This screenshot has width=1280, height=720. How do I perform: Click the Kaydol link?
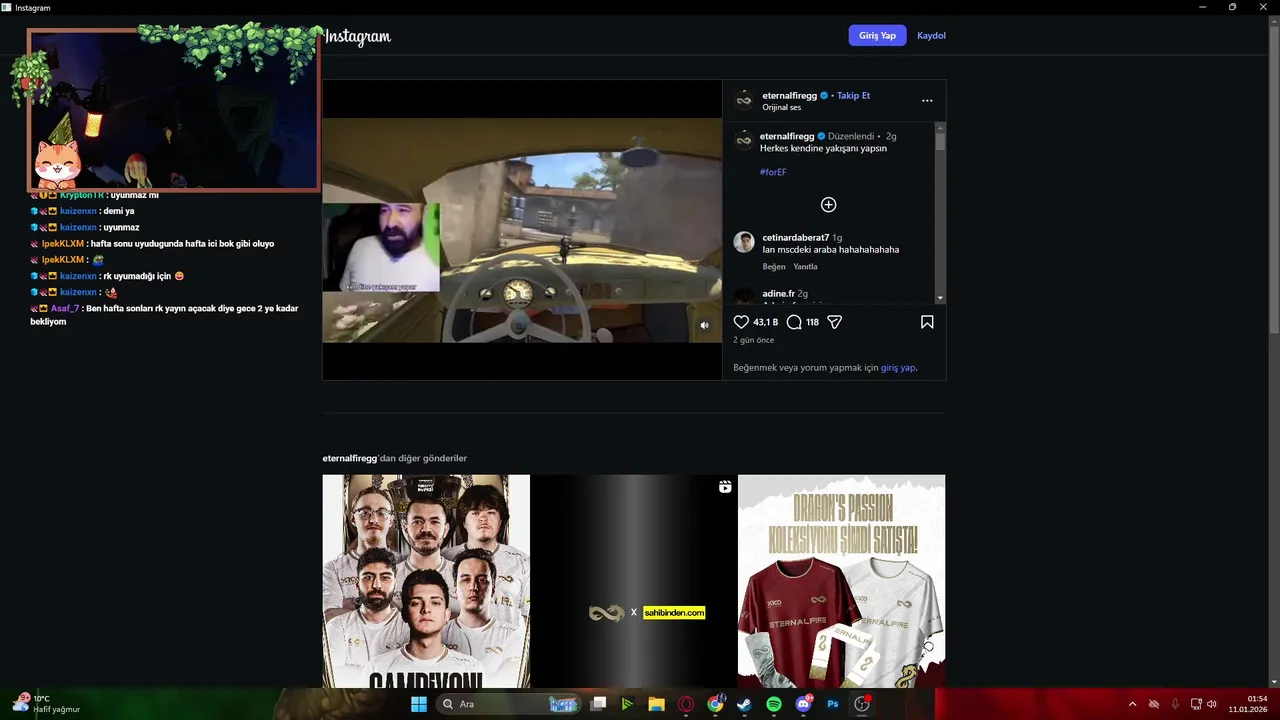(x=931, y=35)
